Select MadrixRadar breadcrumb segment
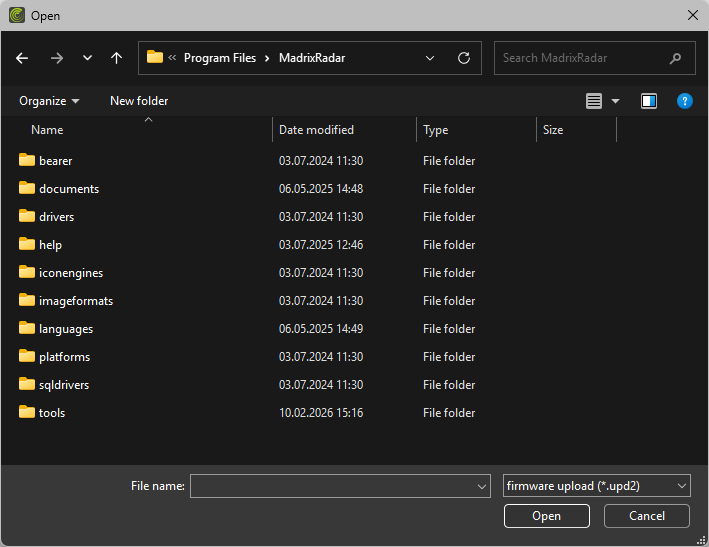This screenshot has height=547, width=709. (x=312, y=58)
